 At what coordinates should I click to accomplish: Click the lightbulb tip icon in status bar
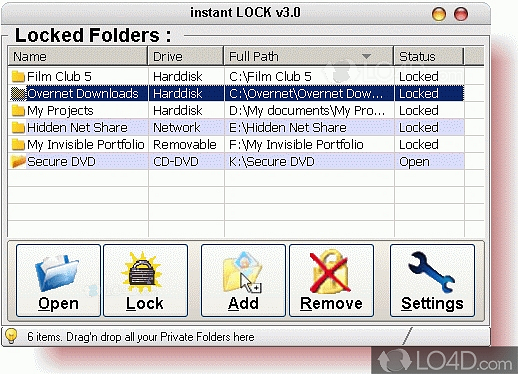tap(11, 336)
